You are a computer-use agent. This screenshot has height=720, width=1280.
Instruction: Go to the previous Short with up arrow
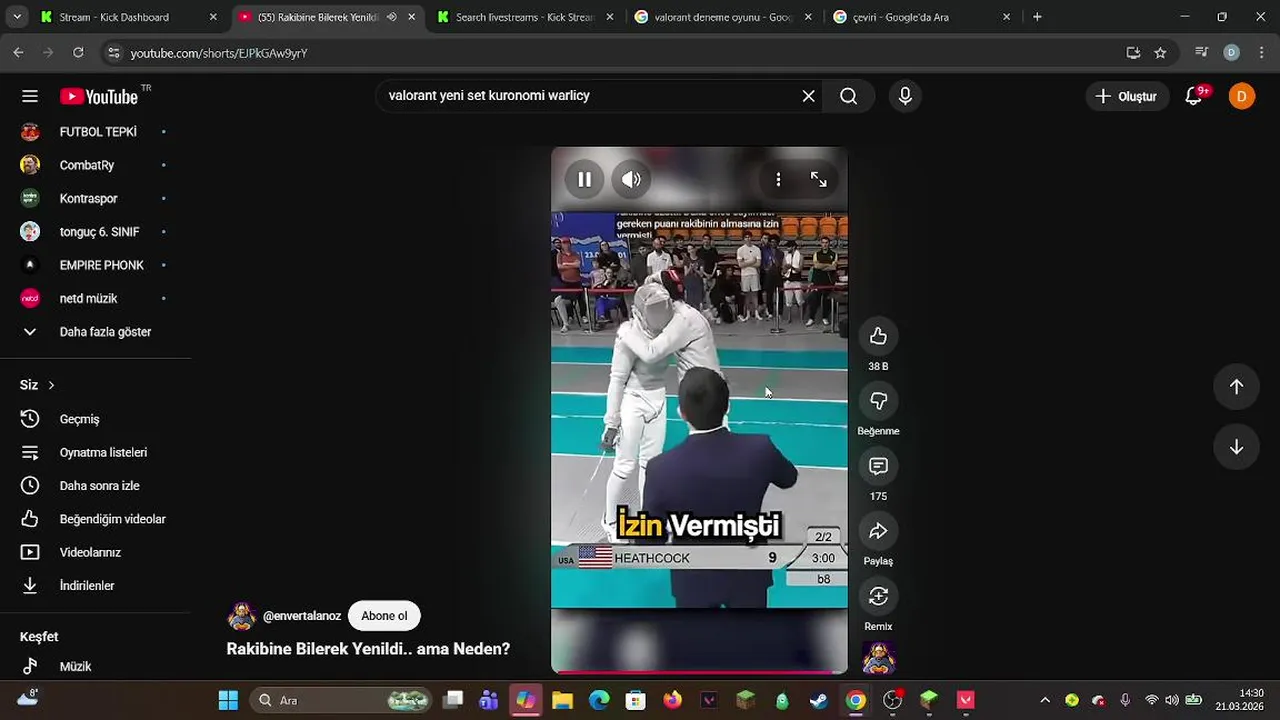tap(1236, 387)
